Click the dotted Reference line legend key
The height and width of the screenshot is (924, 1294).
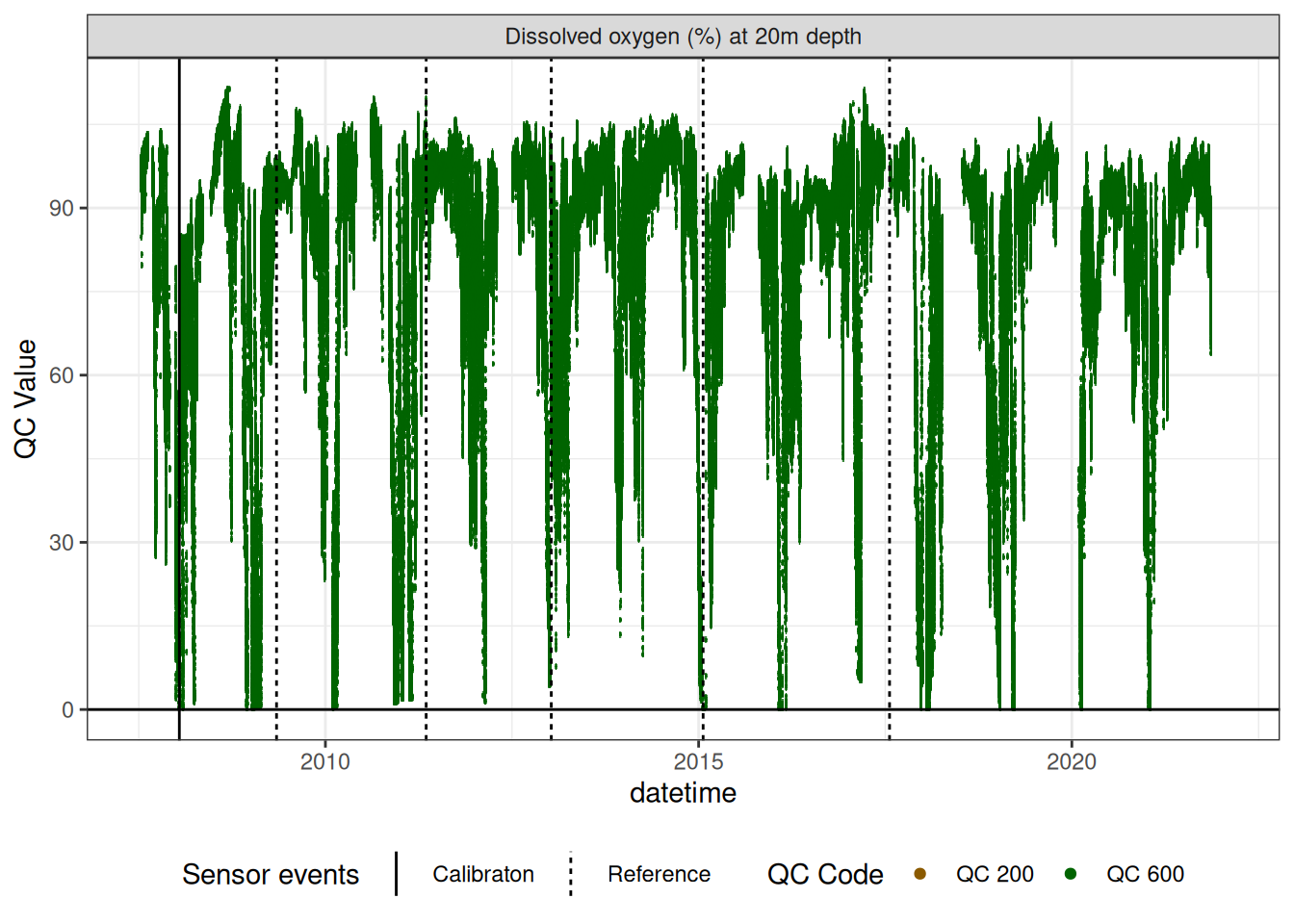tap(571, 874)
